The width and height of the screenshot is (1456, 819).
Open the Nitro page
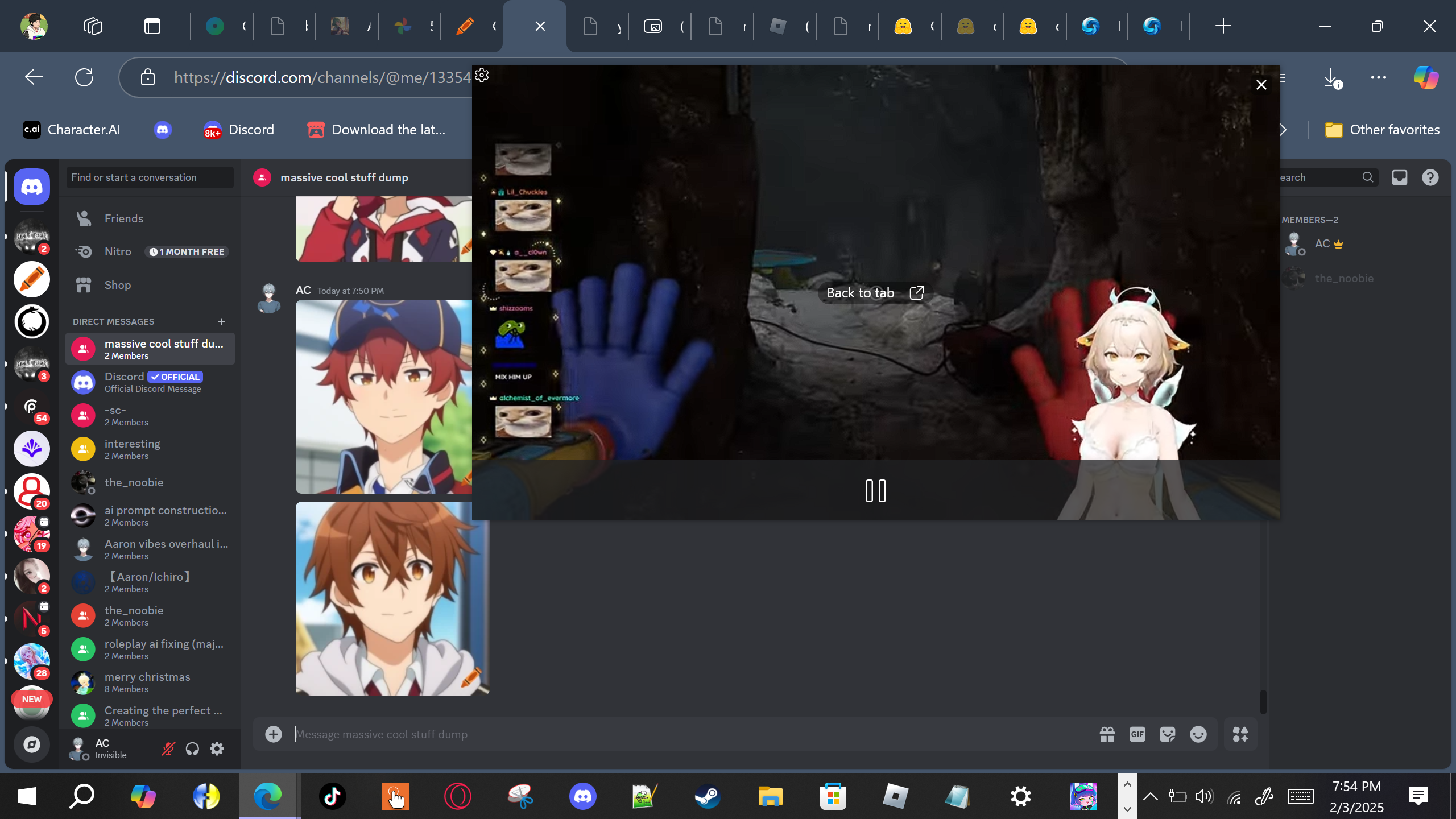point(150,251)
